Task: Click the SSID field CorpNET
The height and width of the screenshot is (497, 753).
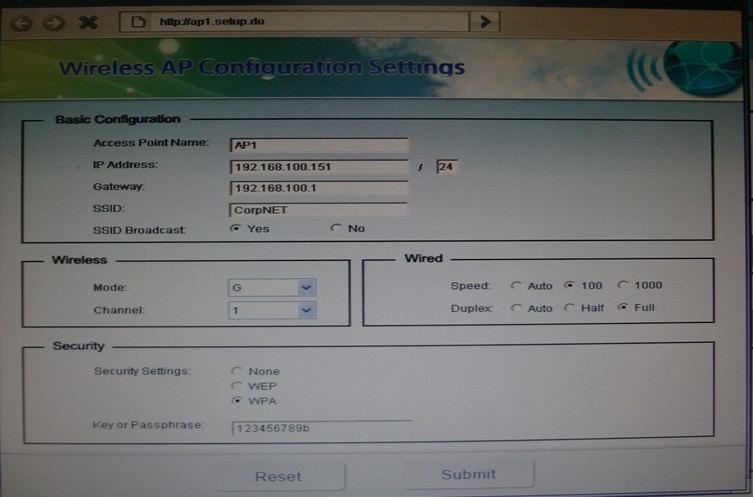Action: point(318,210)
